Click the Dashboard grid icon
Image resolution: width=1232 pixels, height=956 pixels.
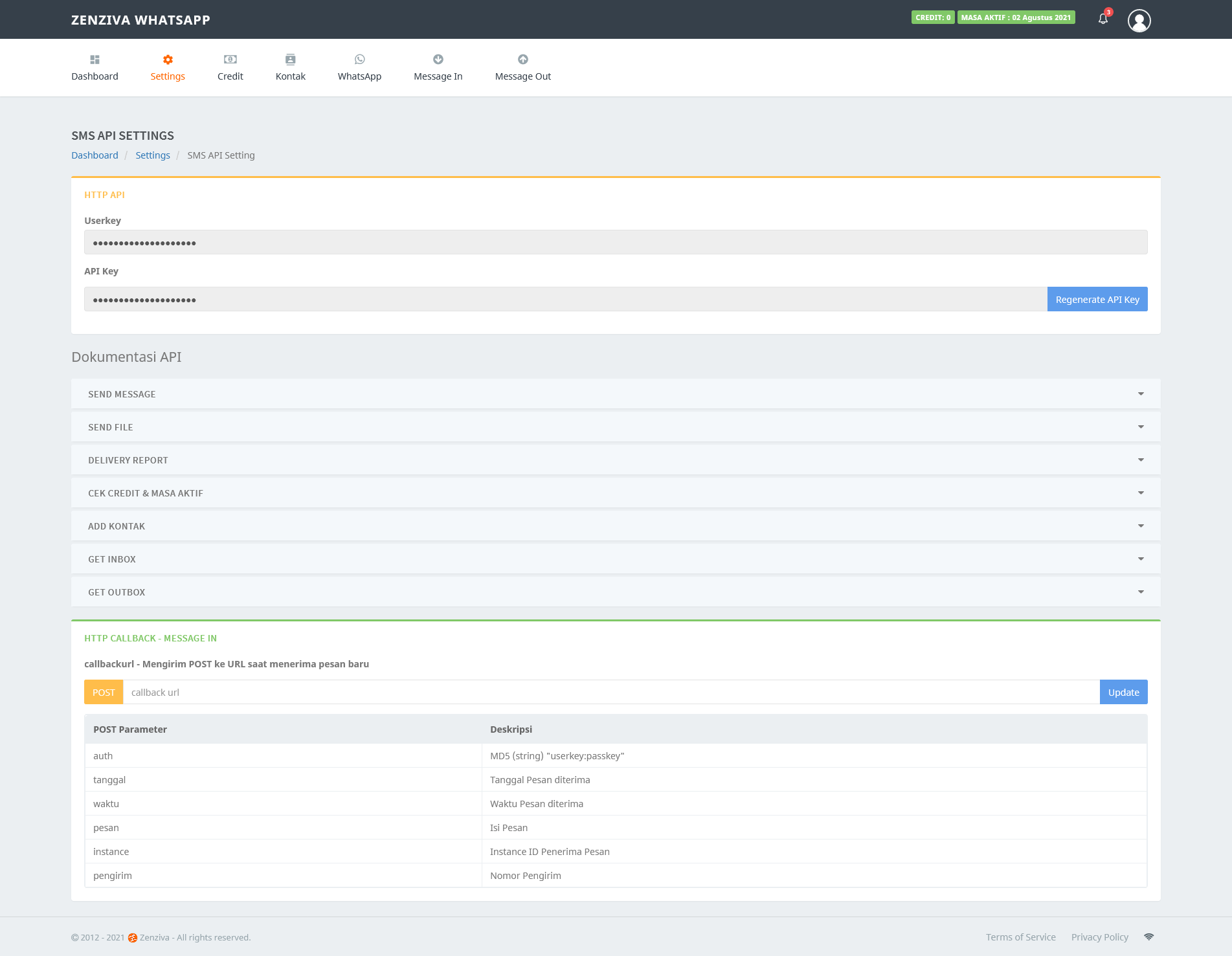pyautogui.click(x=95, y=60)
